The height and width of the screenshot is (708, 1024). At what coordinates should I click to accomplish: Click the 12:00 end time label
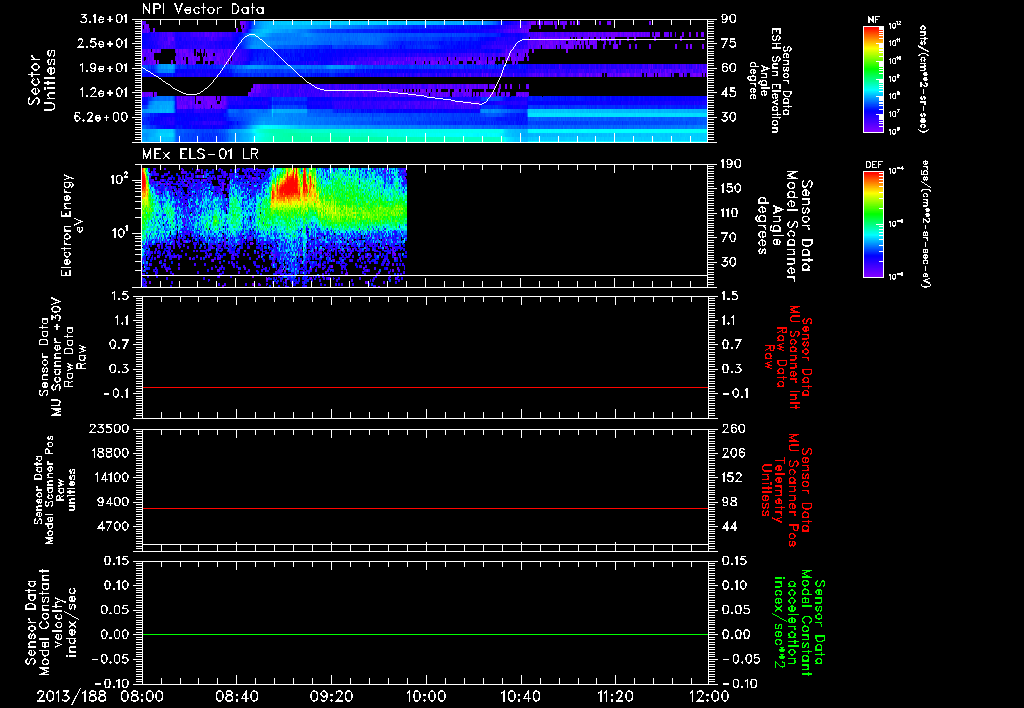[x=709, y=696]
